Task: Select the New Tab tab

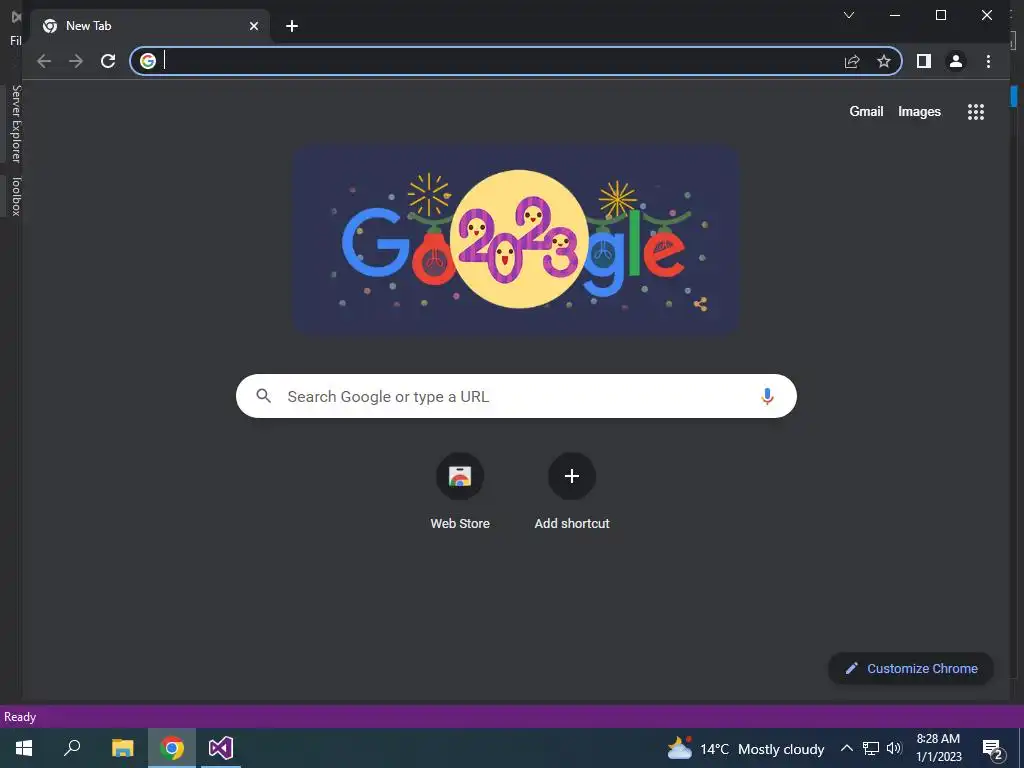Action: point(150,26)
